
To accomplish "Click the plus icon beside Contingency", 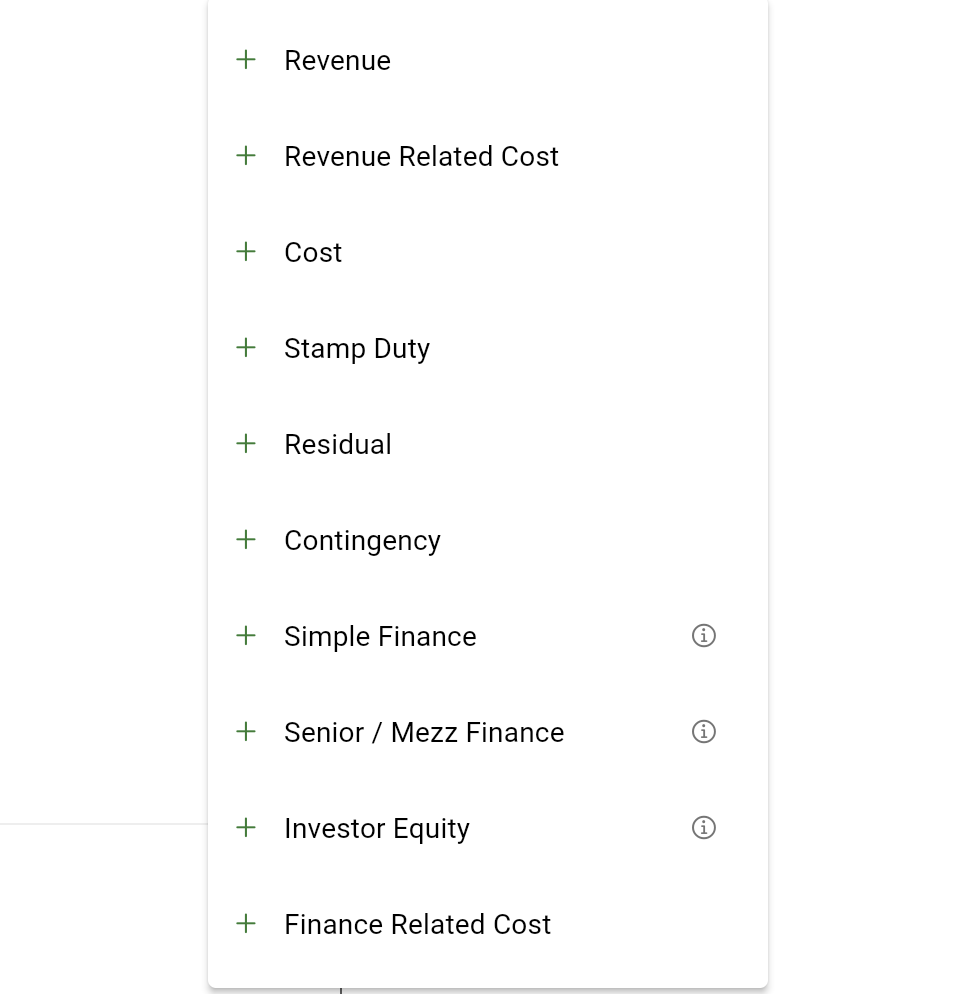I will [x=246, y=540].
